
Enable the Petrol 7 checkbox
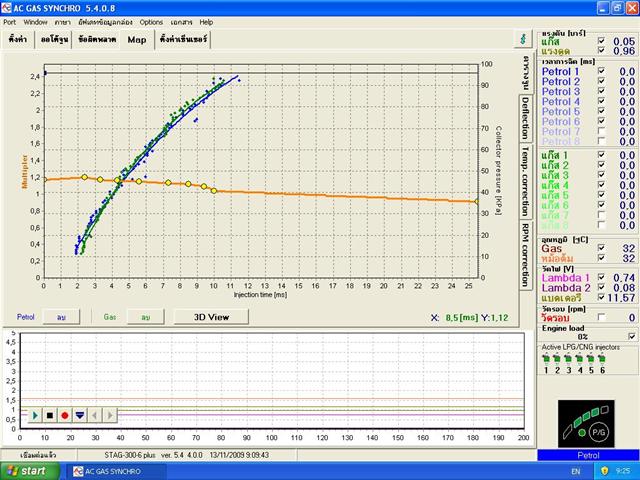click(x=600, y=132)
